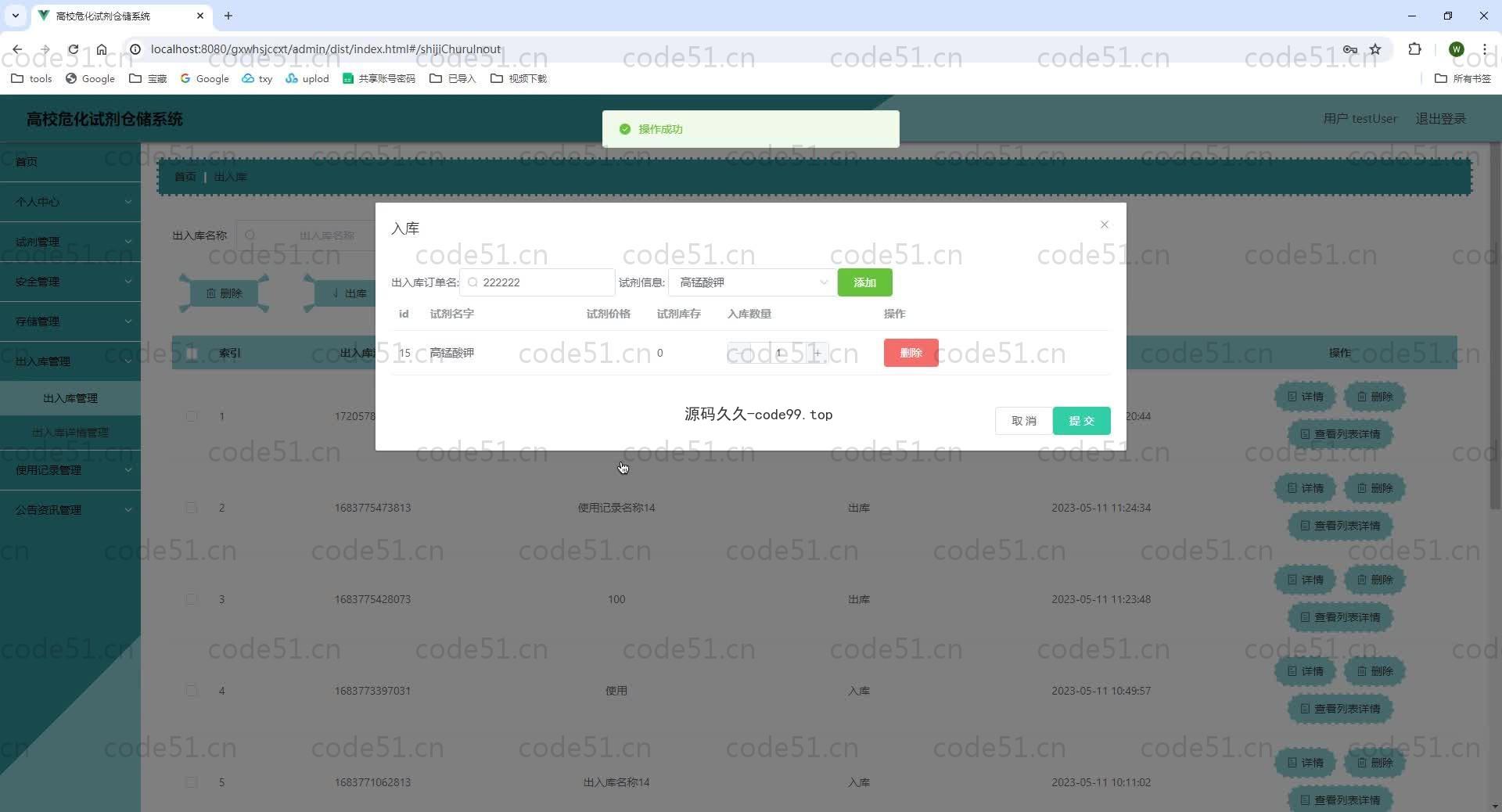Open the password manager key icon

(x=1349, y=49)
